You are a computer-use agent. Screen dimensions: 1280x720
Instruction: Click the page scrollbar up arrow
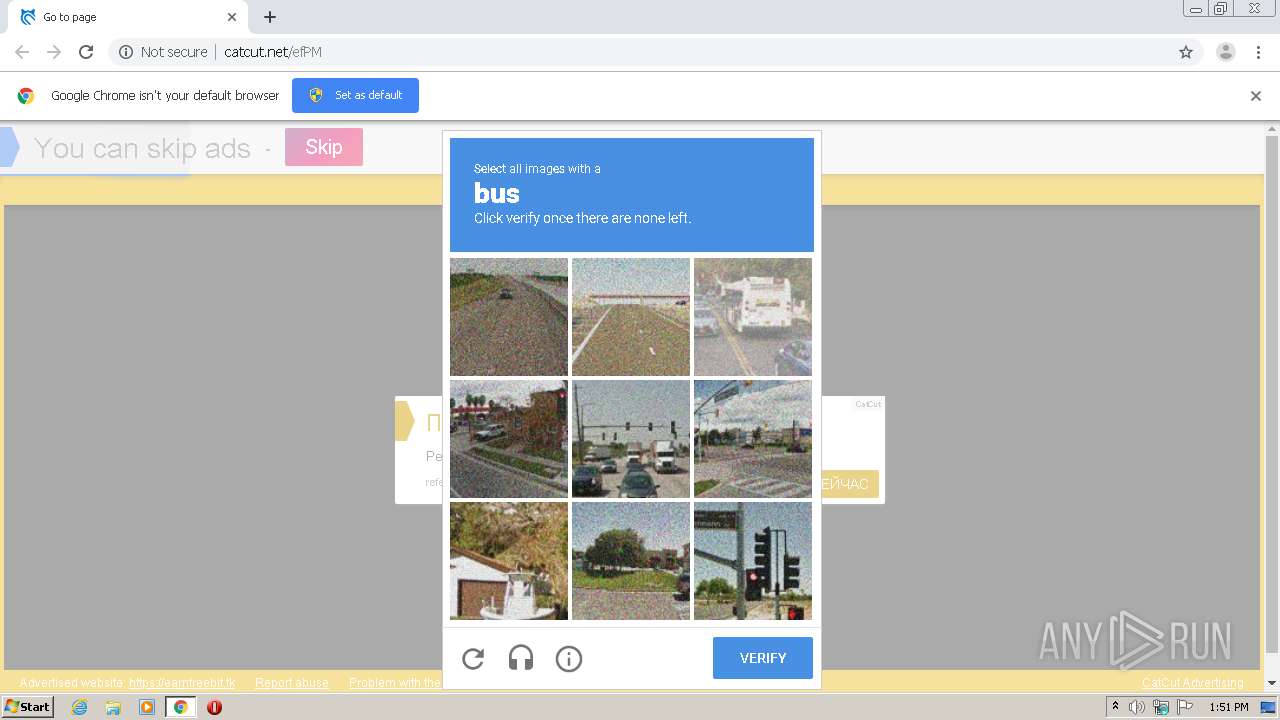click(x=1272, y=129)
